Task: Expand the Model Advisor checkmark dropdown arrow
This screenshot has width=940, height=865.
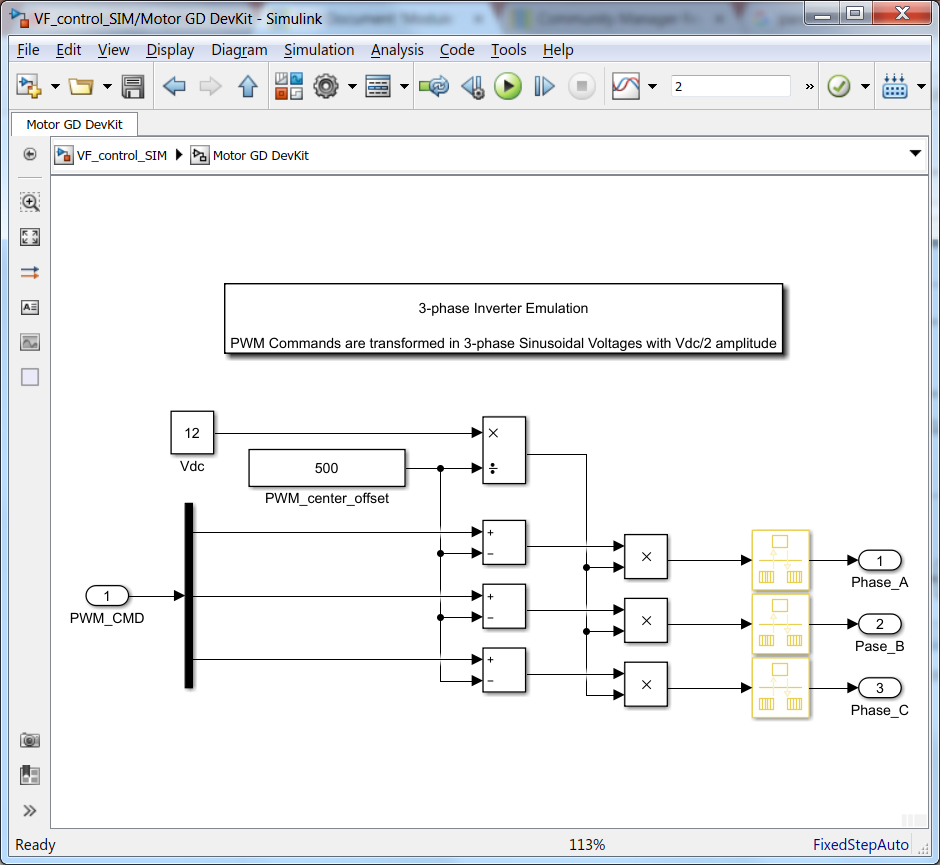Action: click(x=865, y=86)
